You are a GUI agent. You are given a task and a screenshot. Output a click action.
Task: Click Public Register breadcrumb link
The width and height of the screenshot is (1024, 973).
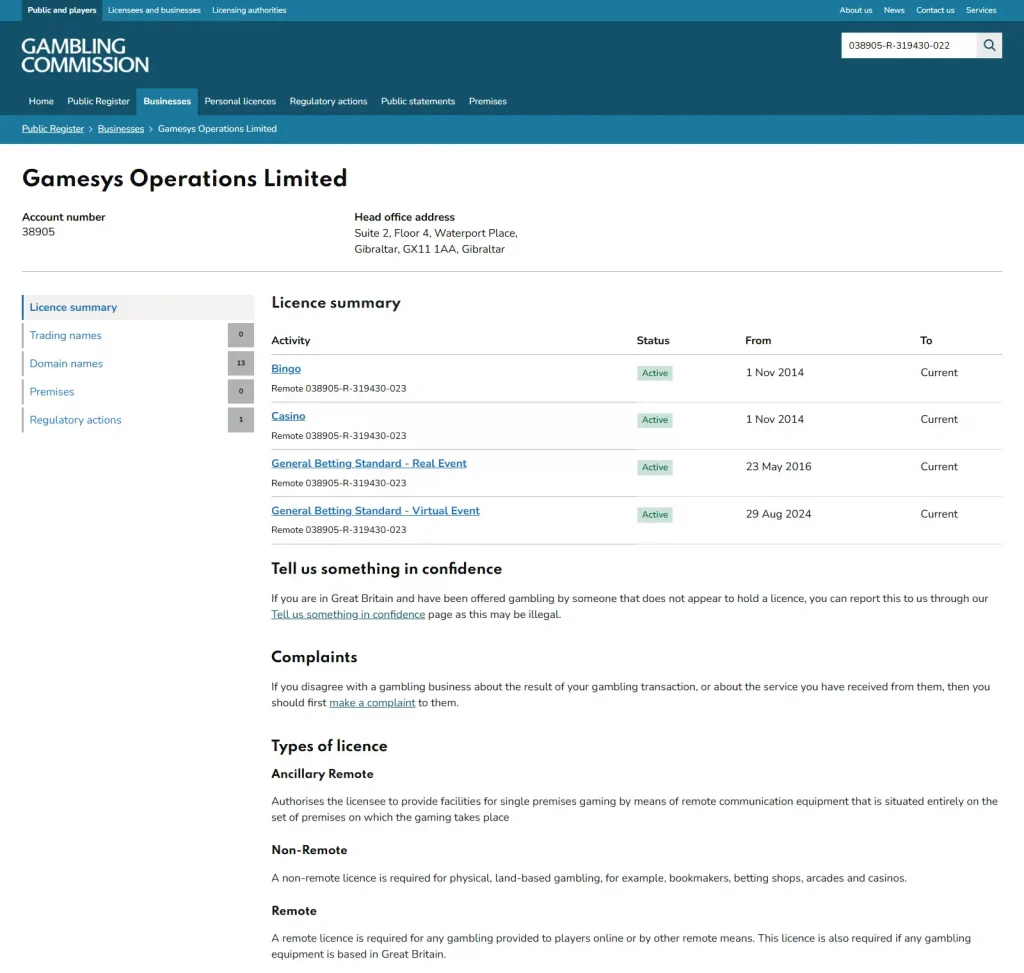tap(53, 129)
